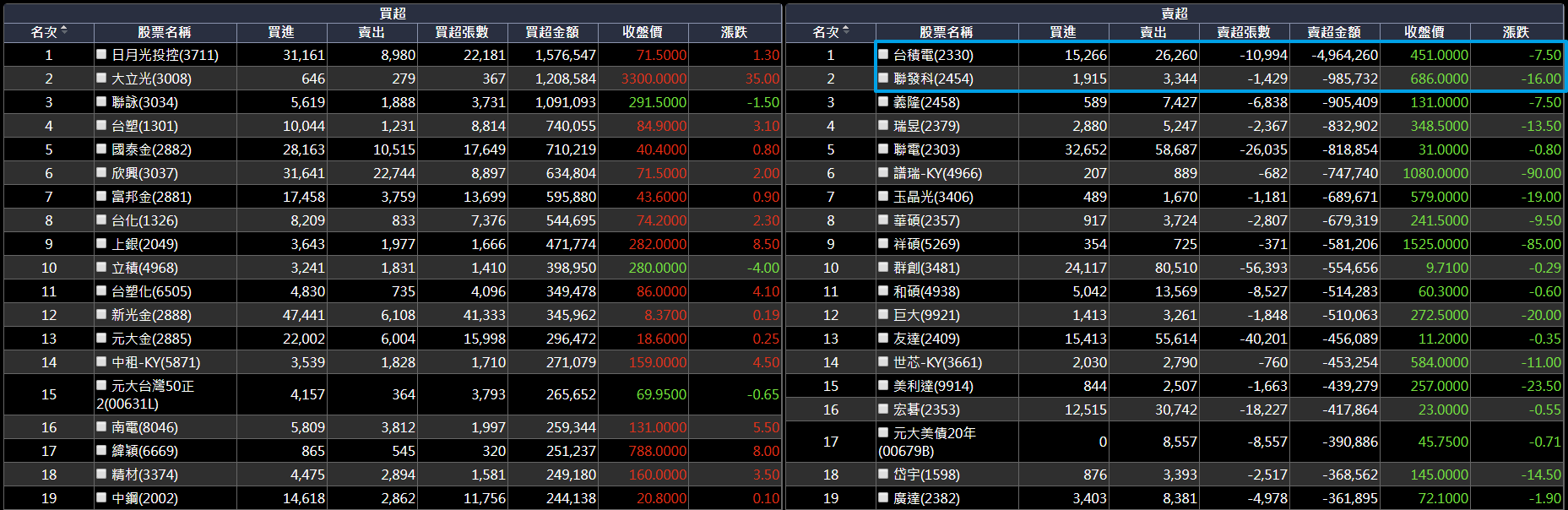This screenshot has width=1568, height=510.
Task: Select the -56,393 賣超張數 value
Action: [1264, 268]
